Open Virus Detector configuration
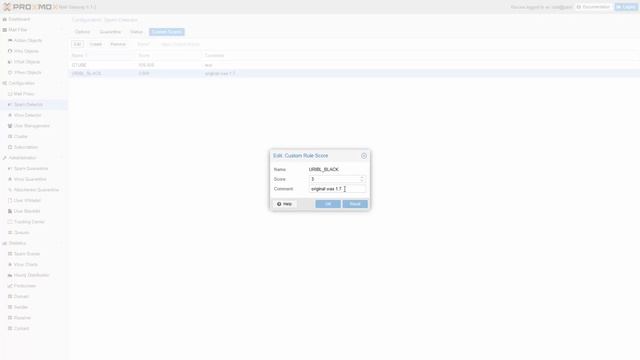The width and height of the screenshot is (640, 360). 27,115
